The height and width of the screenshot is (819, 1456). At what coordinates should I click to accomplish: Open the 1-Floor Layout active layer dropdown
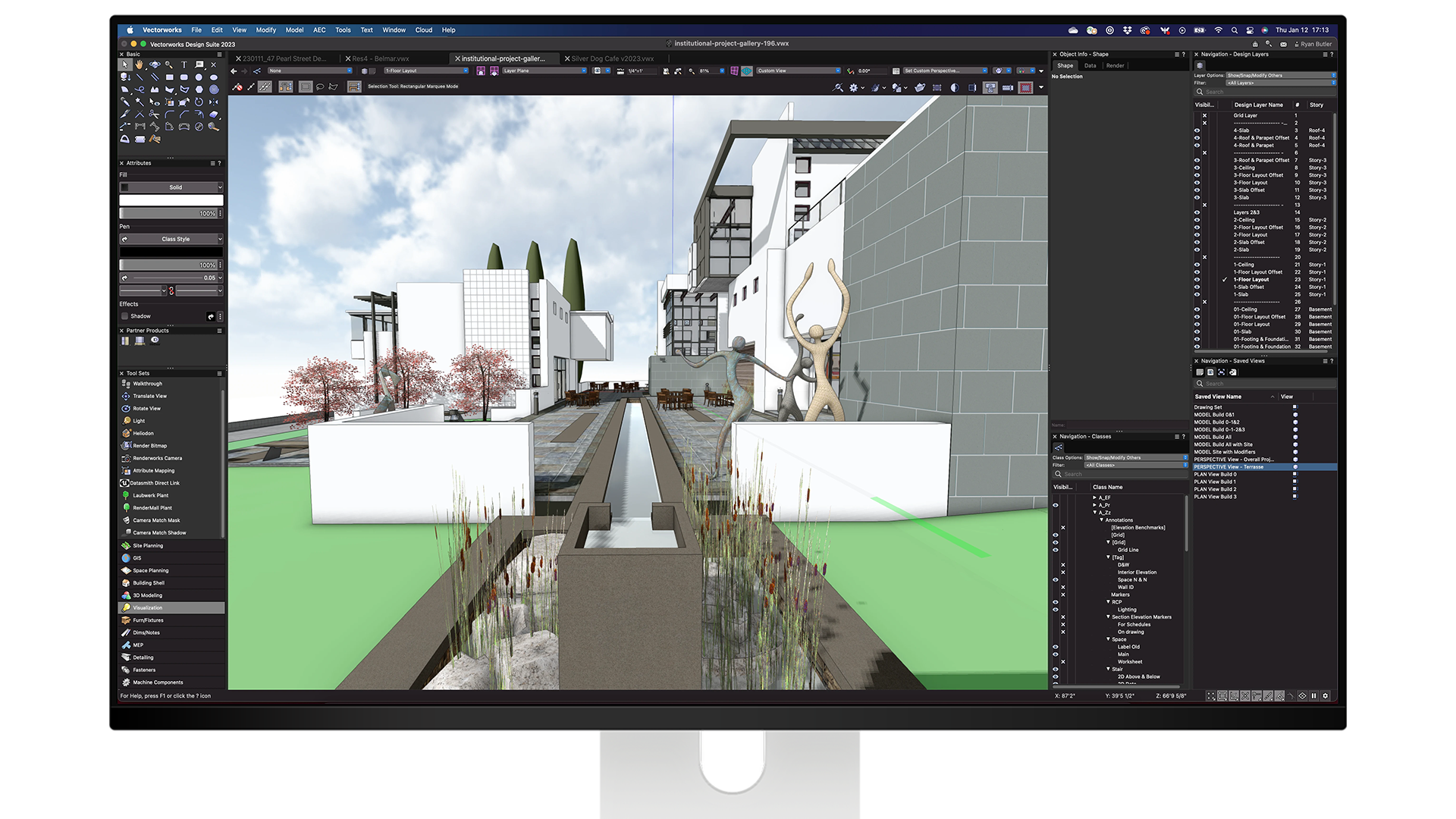(x=427, y=71)
